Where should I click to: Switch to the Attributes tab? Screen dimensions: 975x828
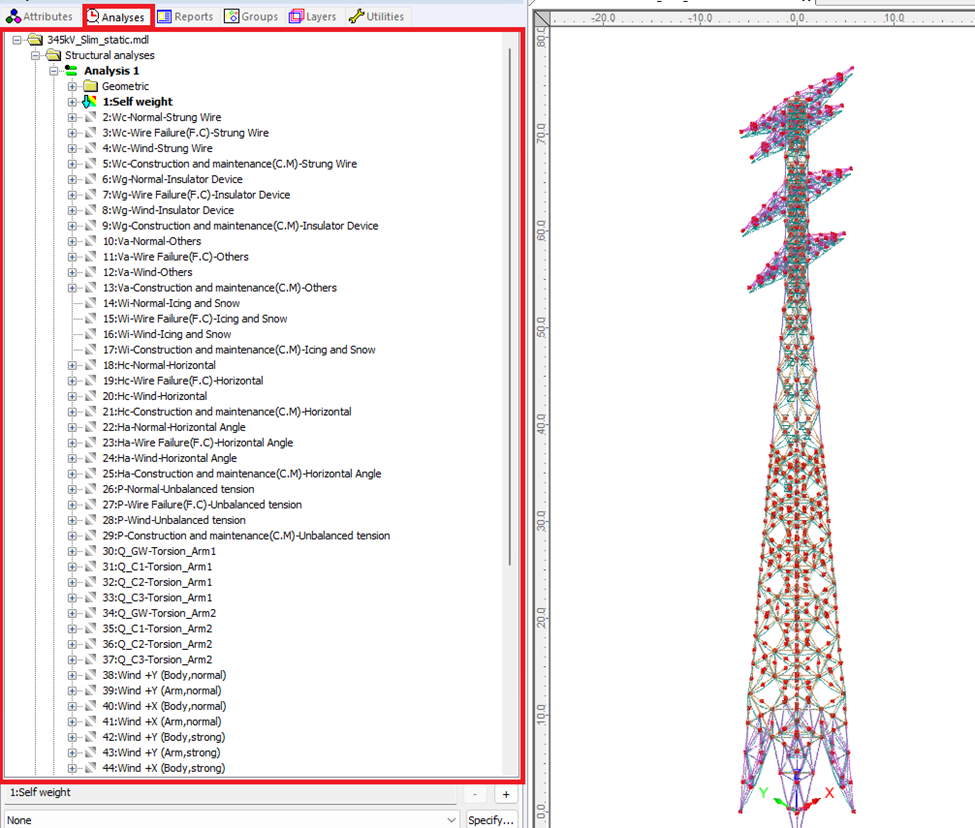(39, 17)
